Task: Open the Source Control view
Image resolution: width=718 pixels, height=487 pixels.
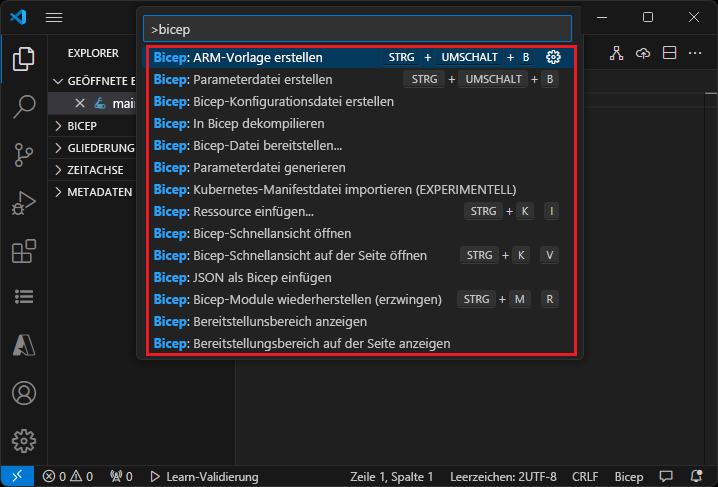Action: tap(24, 155)
